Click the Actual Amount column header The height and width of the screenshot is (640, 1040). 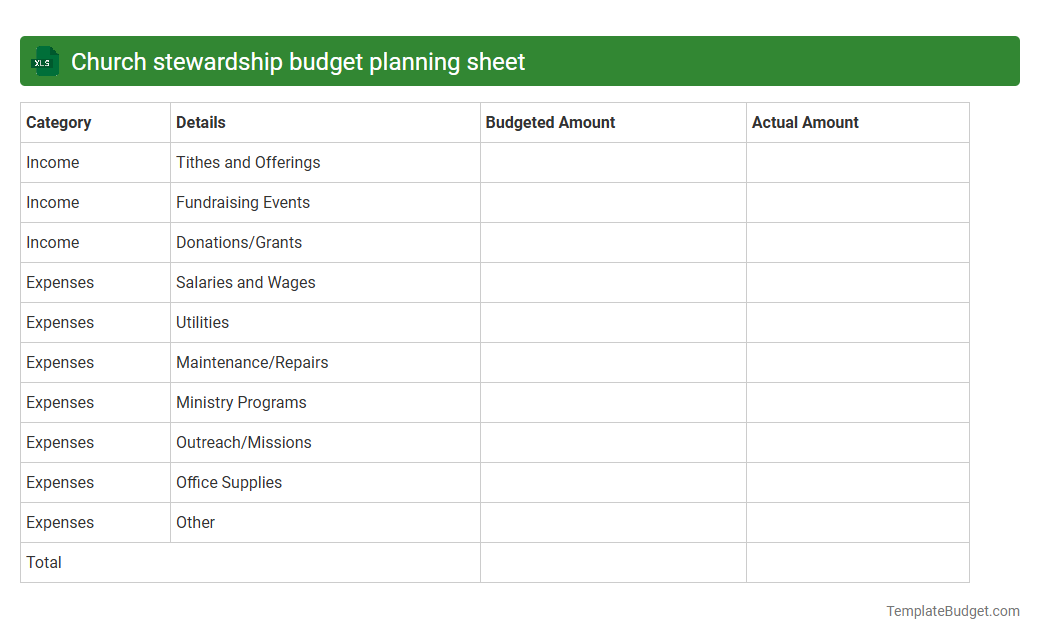805,122
